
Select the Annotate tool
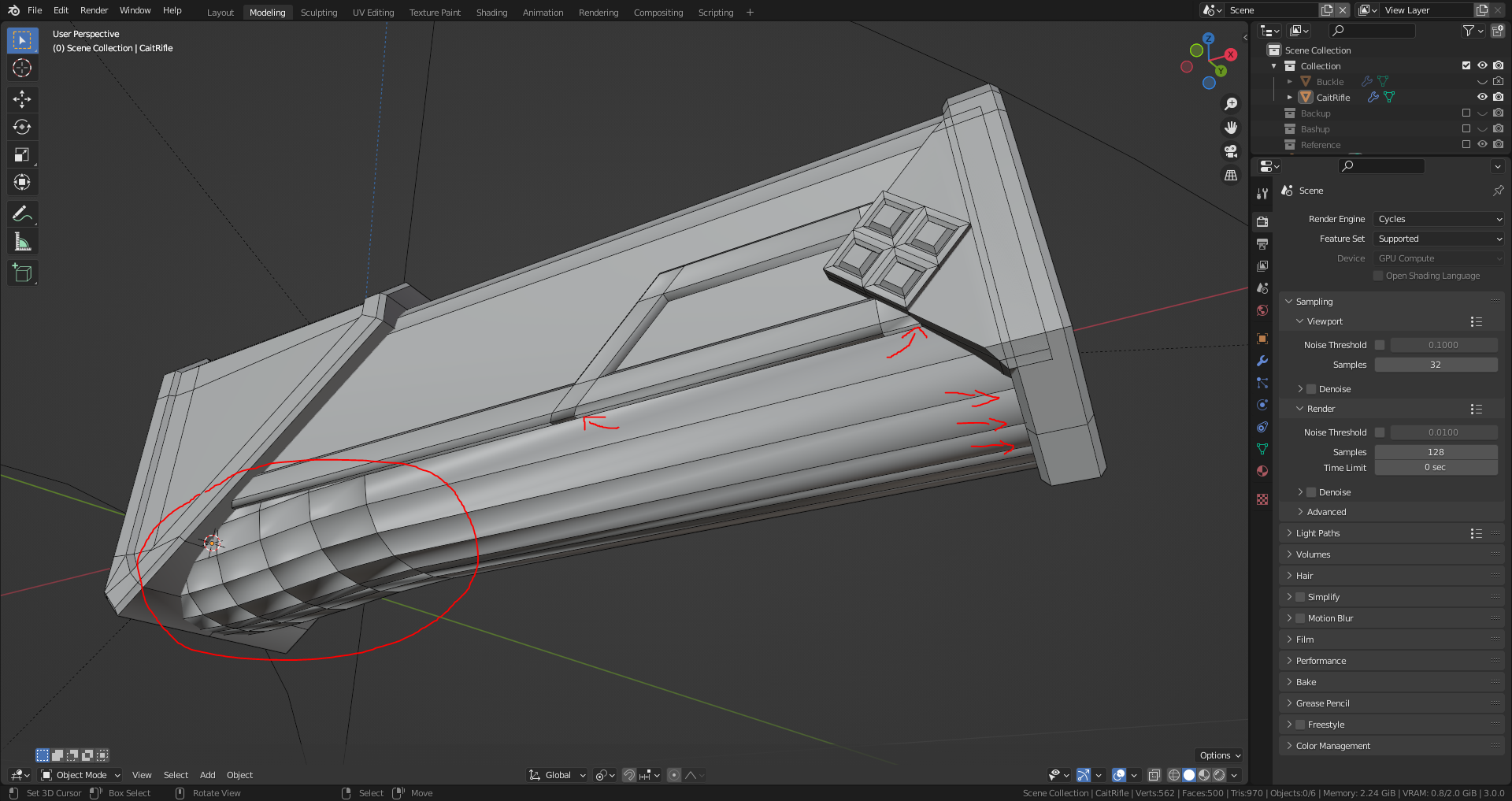[22, 214]
